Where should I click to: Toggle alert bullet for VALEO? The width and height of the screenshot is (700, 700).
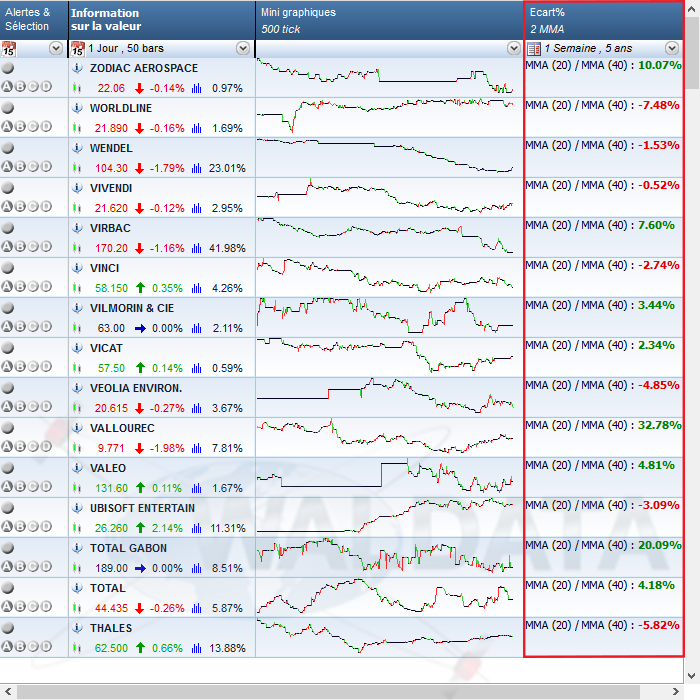(8, 467)
